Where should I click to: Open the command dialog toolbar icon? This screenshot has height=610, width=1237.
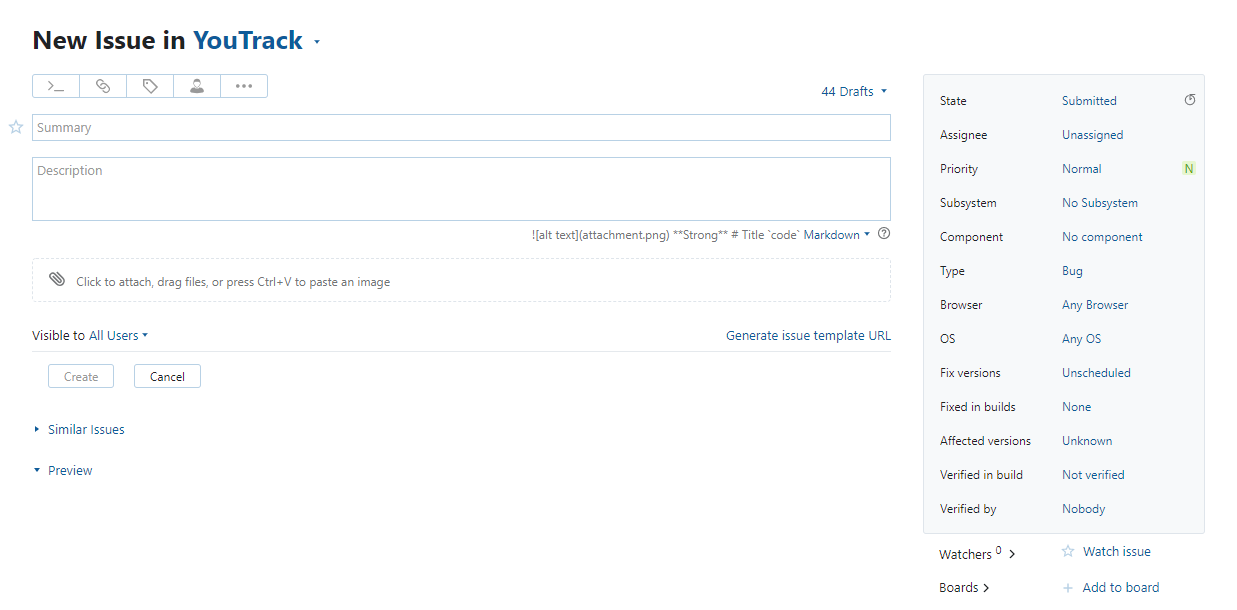click(56, 86)
